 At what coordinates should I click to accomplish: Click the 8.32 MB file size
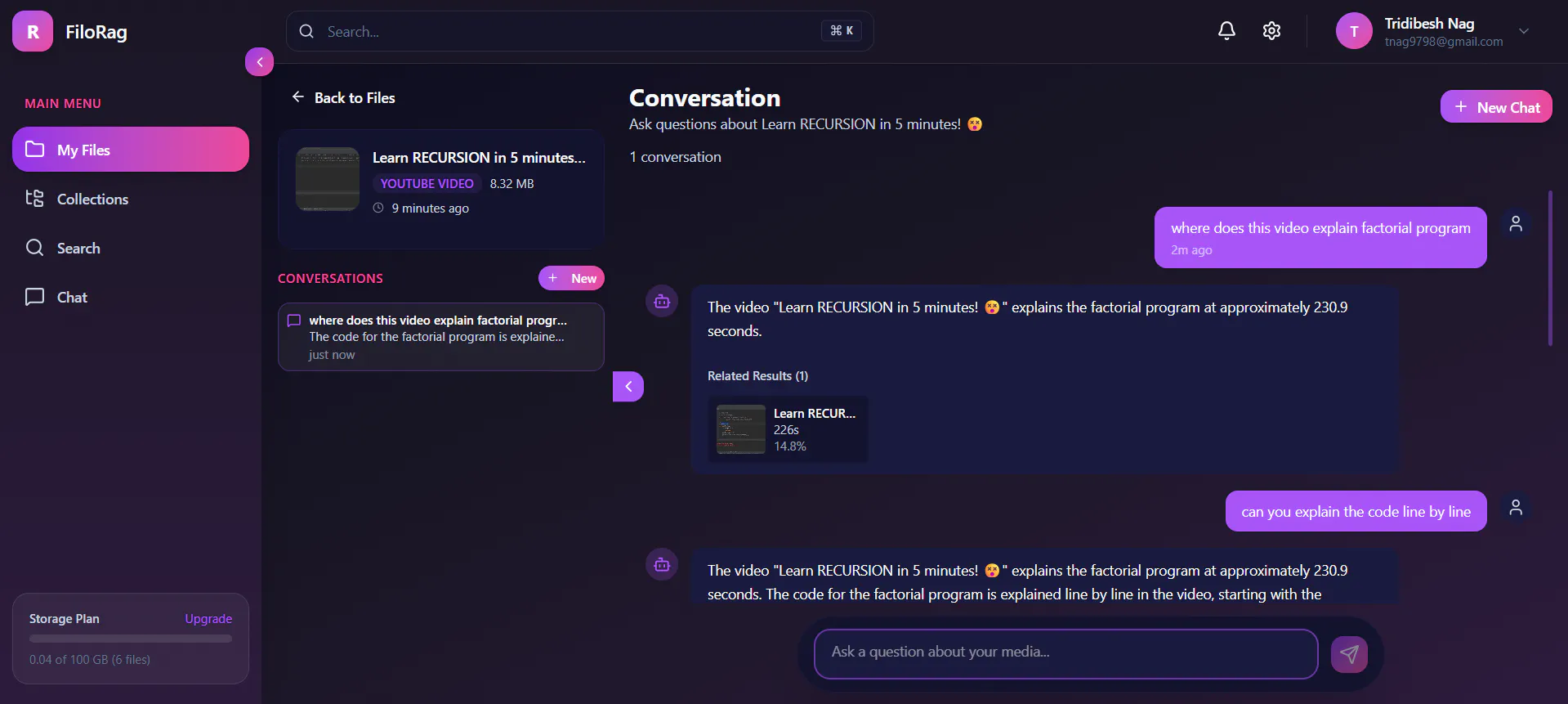(x=511, y=184)
